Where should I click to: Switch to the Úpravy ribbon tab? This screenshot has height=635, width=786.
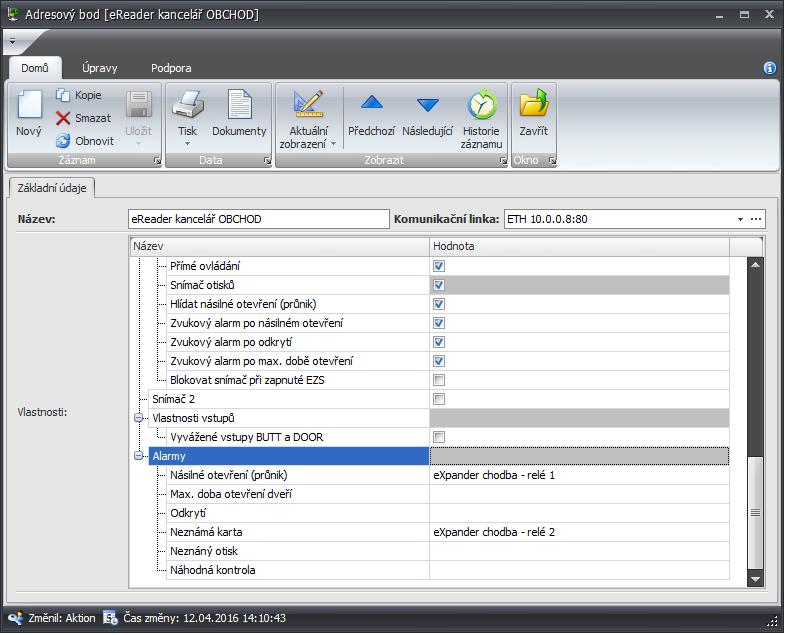tap(100, 68)
